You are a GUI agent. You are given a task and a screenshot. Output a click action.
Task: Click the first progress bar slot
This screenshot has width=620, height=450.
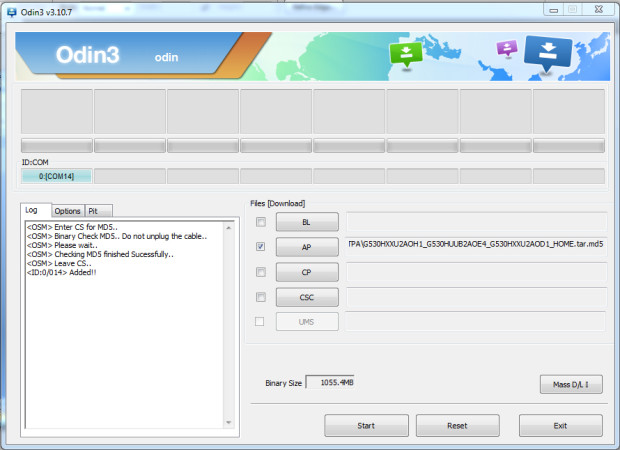click(x=57, y=146)
